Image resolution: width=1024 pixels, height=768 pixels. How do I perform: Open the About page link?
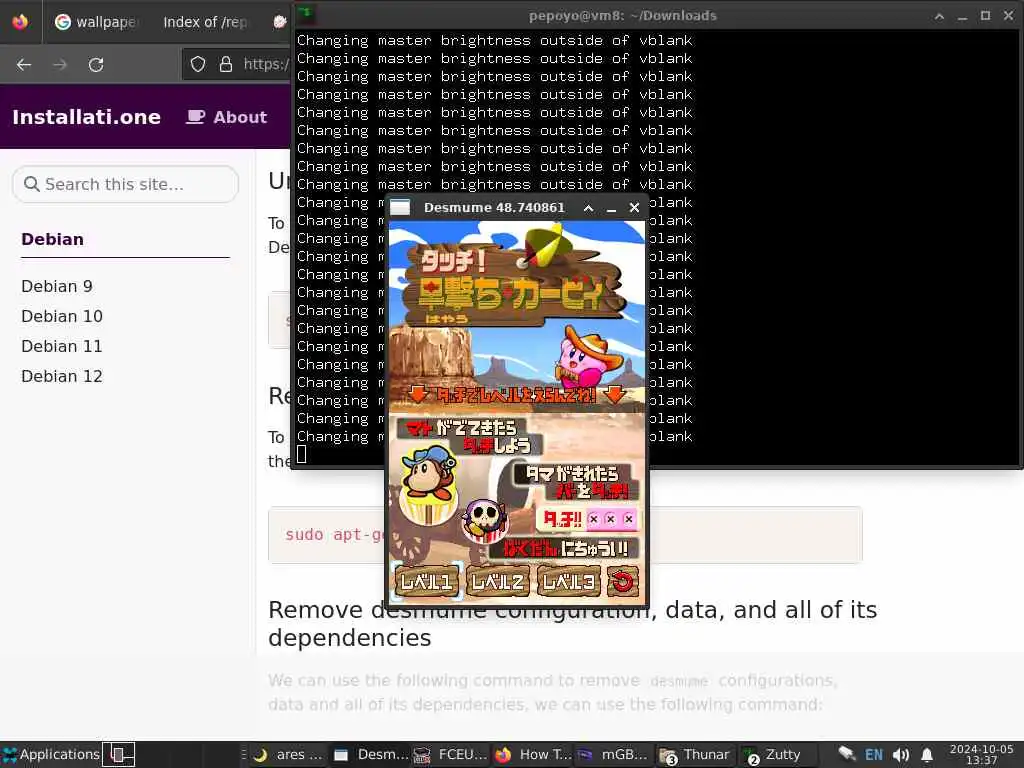click(x=227, y=117)
